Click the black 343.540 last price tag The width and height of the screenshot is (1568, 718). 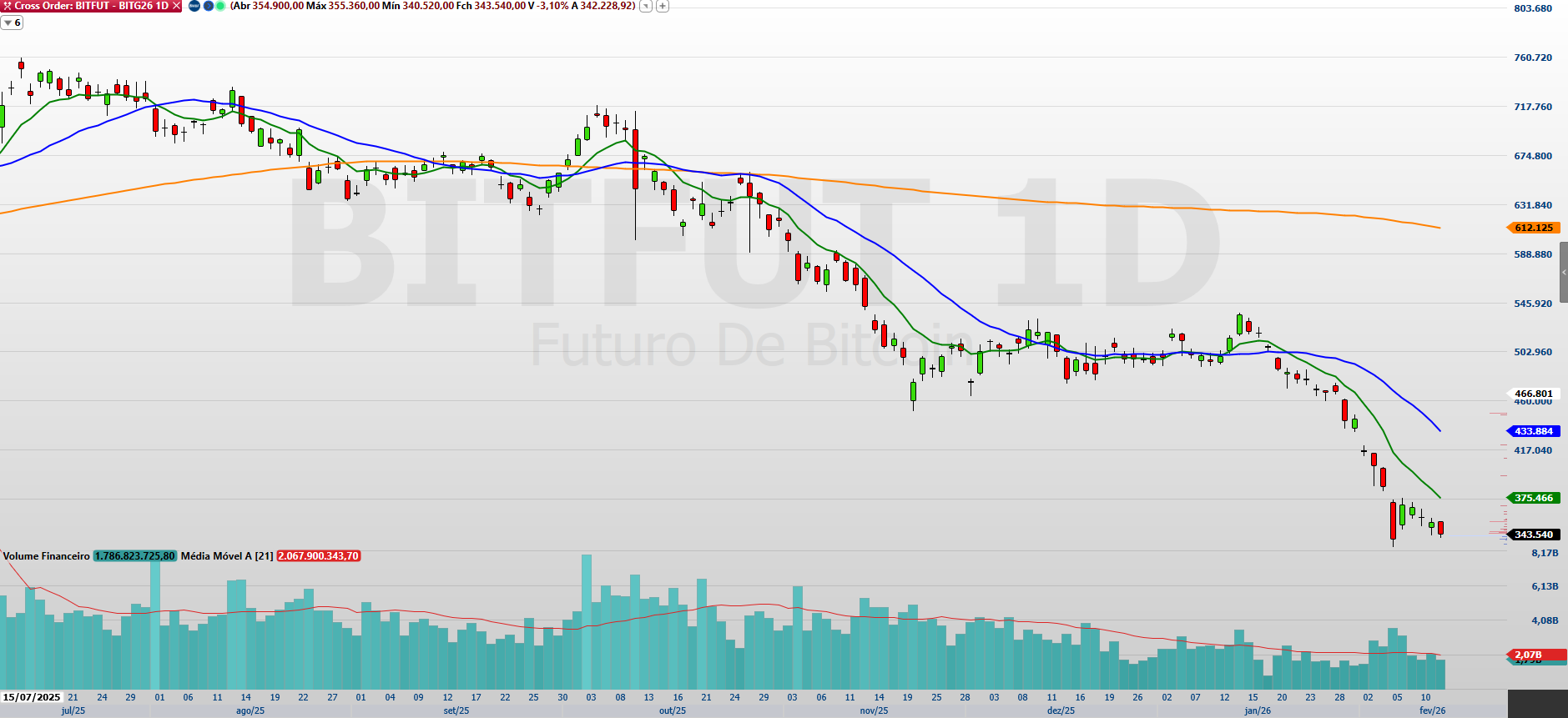(x=1534, y=535)
